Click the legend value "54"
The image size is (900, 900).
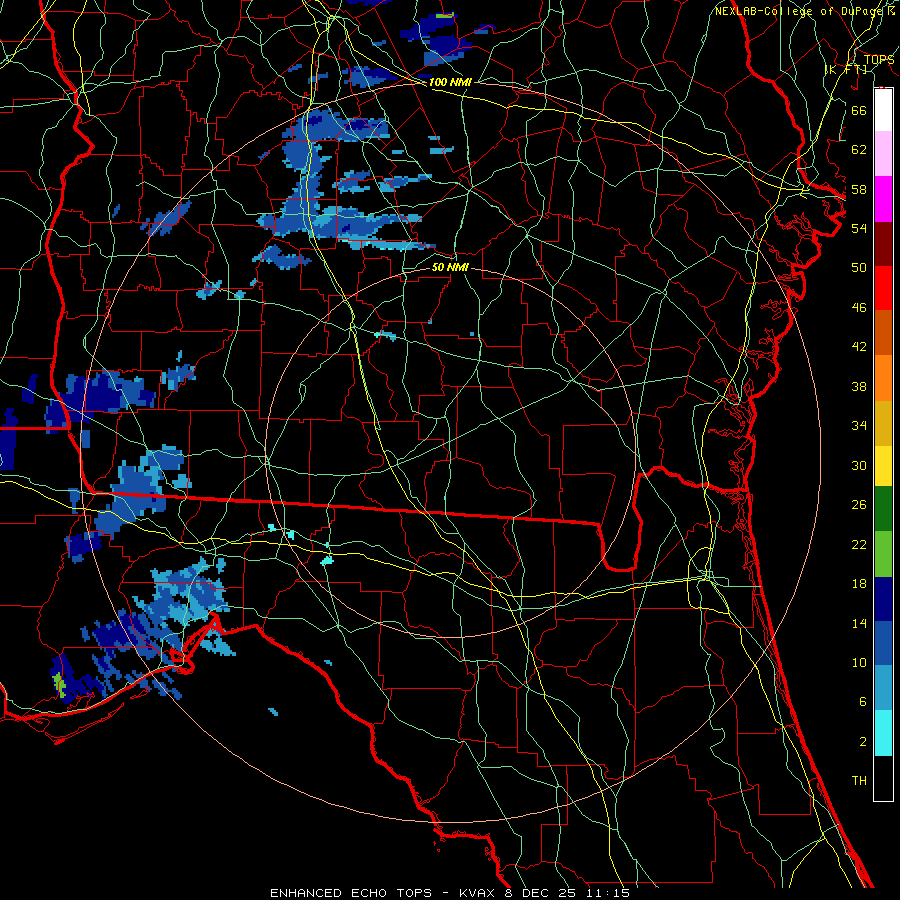point(859,228)
